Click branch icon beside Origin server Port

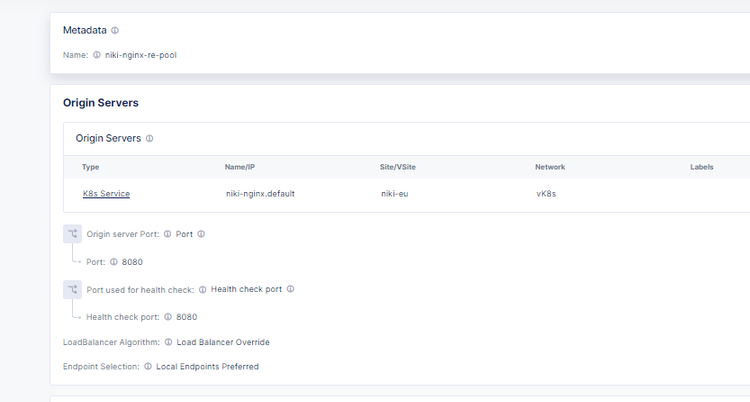click(72, 234)
